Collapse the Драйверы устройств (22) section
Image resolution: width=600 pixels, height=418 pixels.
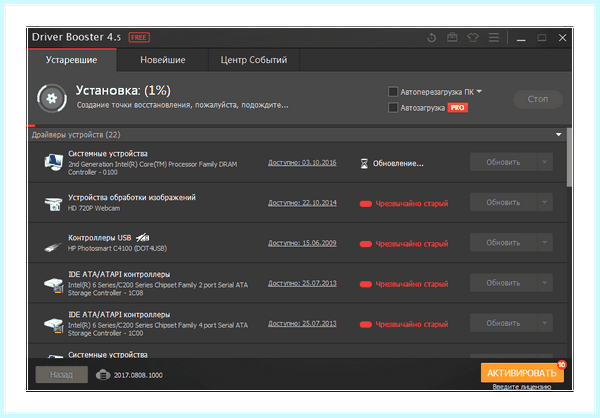(558, 135)
